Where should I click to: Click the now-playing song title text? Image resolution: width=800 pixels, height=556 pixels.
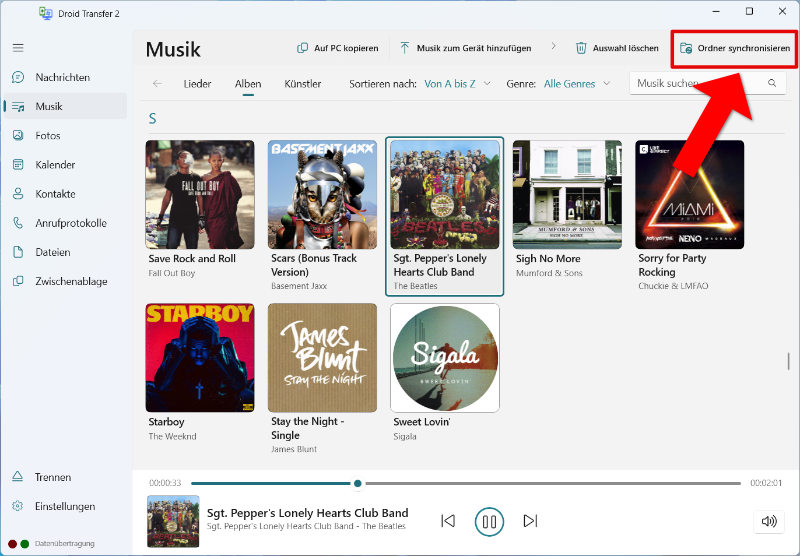pos(307,513)
